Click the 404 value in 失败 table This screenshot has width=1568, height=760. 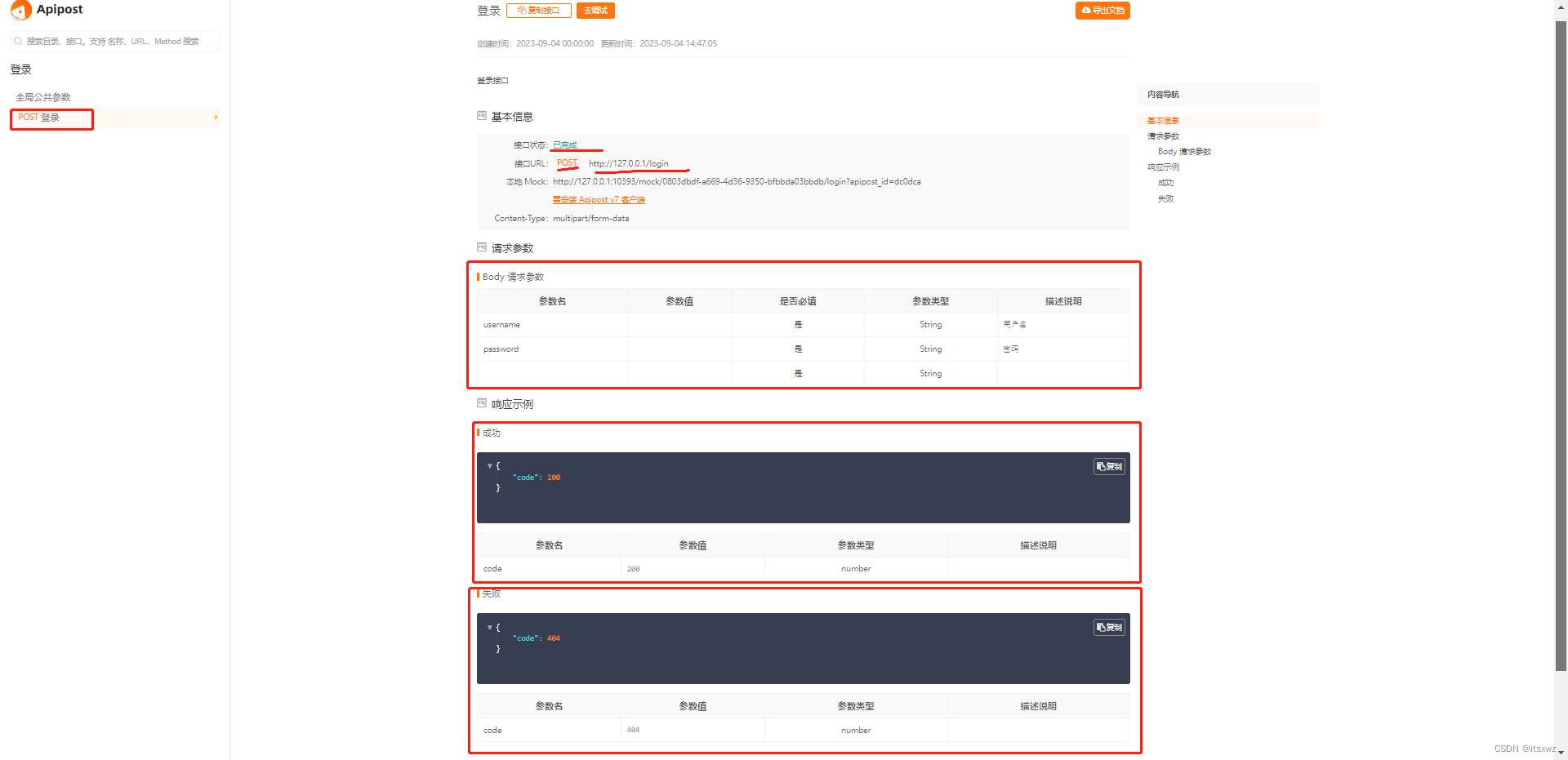(x=633, y=731)
